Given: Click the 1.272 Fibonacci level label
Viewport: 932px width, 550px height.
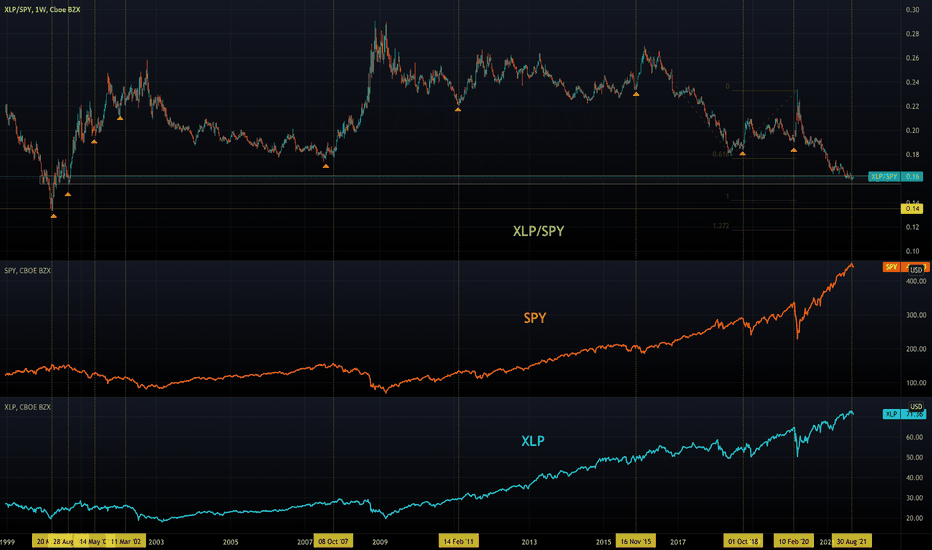Looking at the screenshot, I should pos(721,226).
